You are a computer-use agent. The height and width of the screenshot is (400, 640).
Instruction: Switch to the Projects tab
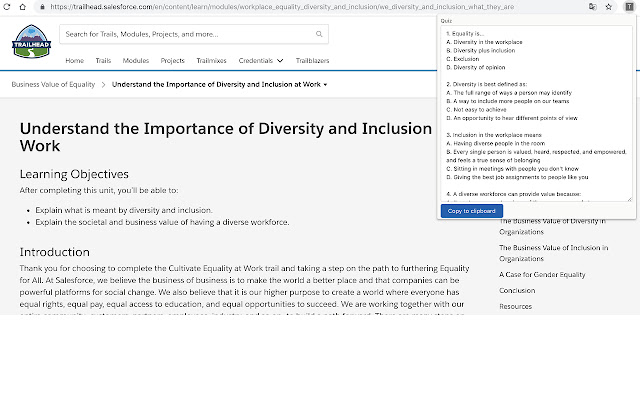click(x=172, y=61)
